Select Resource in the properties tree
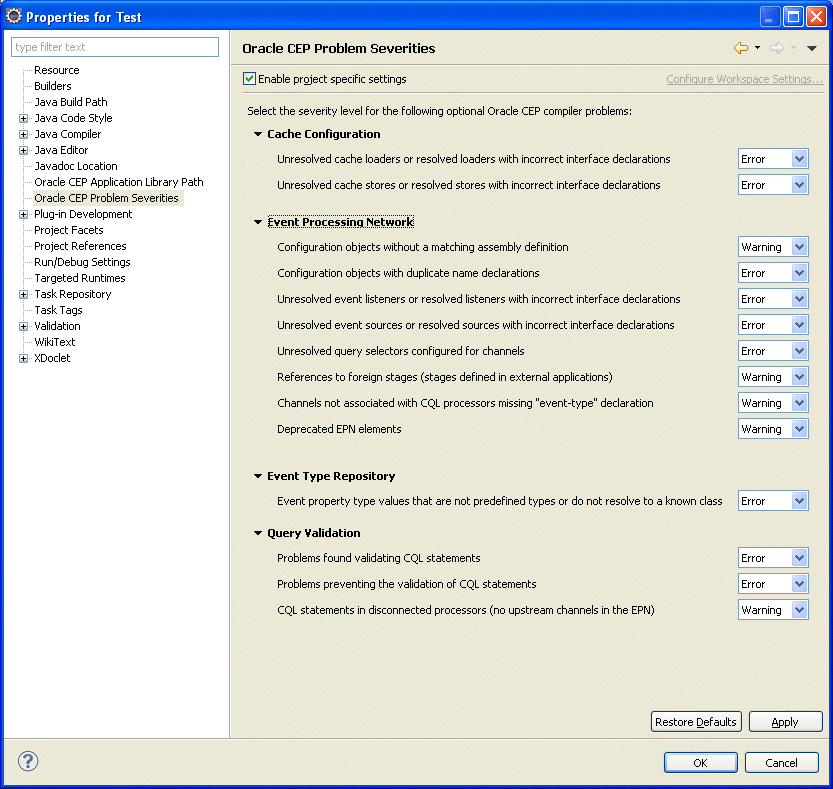 [56, 70]
